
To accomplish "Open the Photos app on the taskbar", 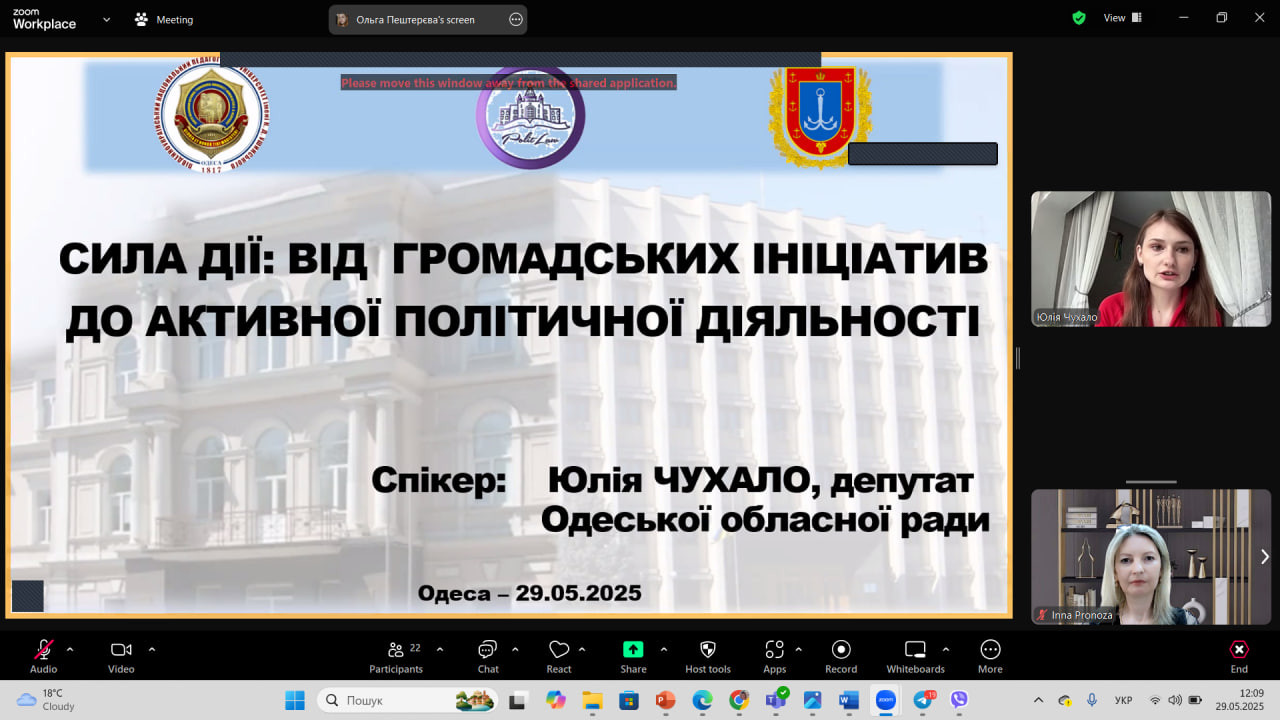I will pyautogui.click(x=812, y=700).
